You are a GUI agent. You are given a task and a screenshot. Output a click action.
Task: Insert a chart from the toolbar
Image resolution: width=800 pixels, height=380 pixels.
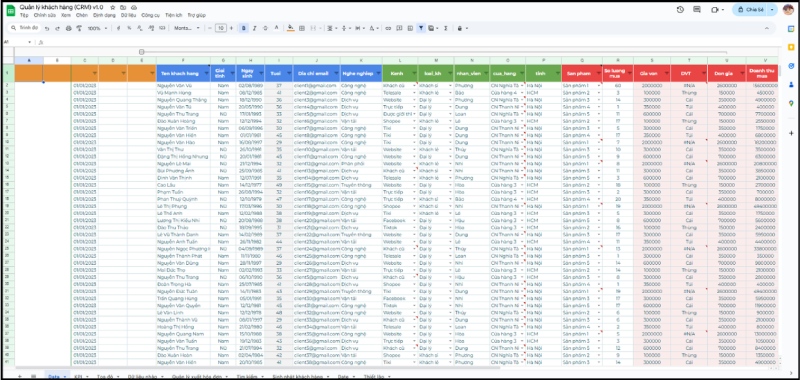pyautogui.click(x=410, y=29)
